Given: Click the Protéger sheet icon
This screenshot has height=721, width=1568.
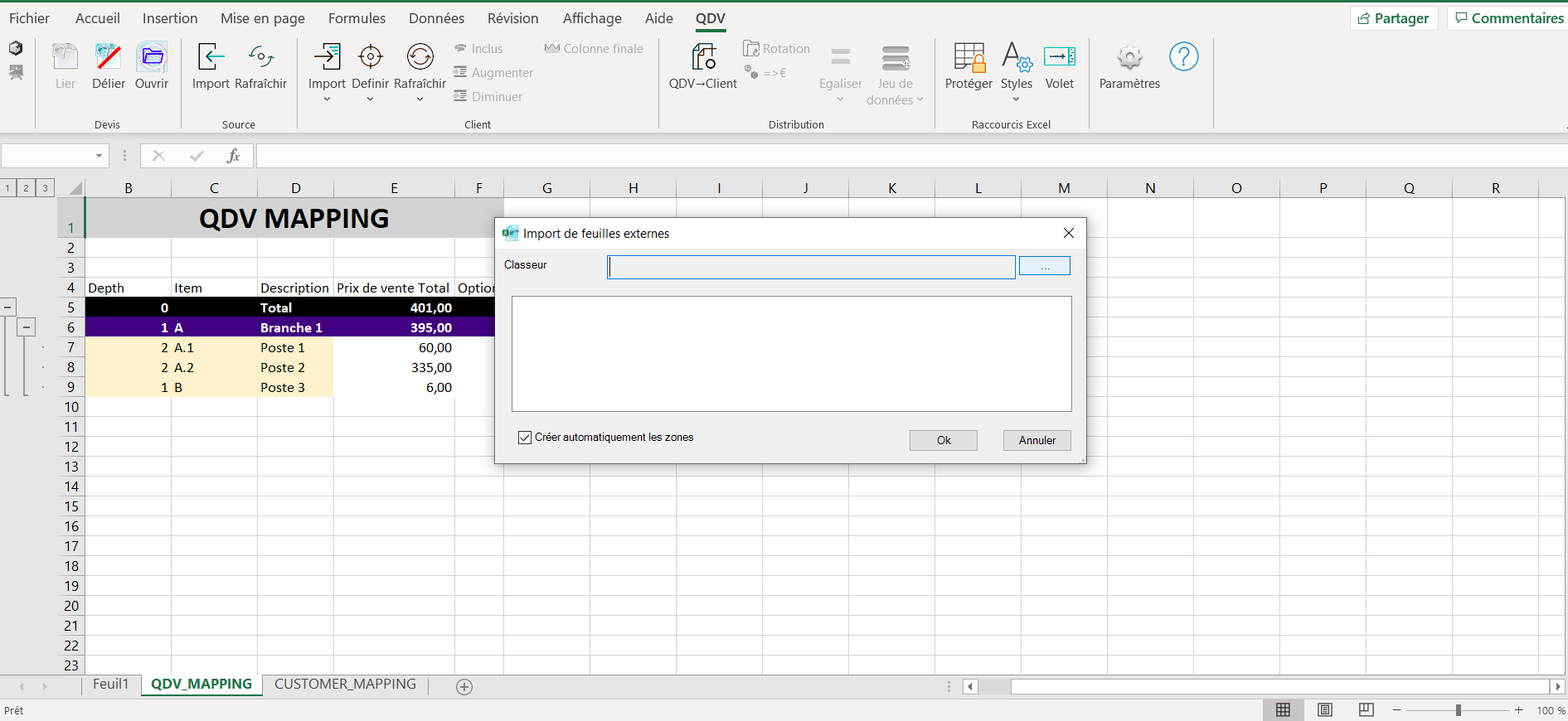Looking at the screenshot, I should [x=968, y=57].
